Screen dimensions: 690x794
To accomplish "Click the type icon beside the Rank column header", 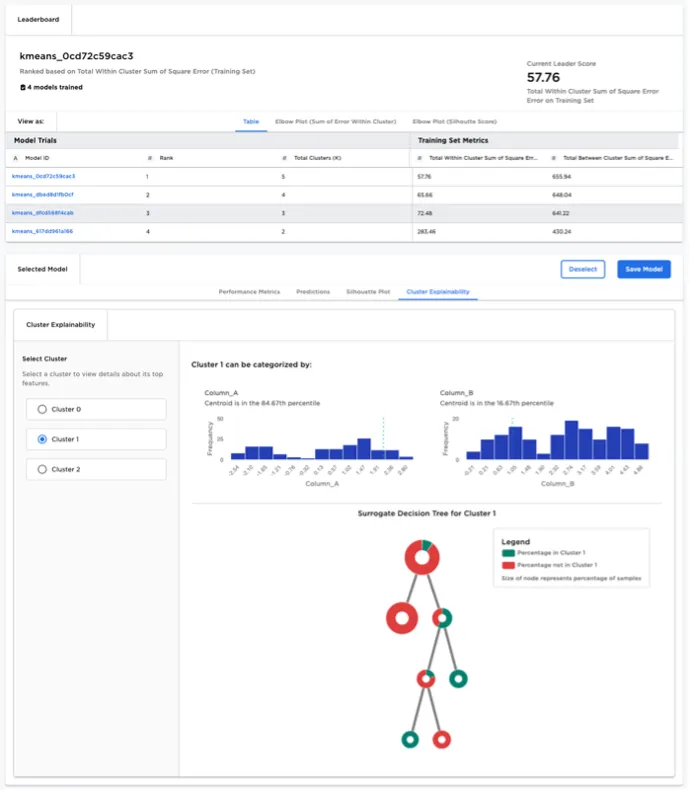I will click(149, 158).
